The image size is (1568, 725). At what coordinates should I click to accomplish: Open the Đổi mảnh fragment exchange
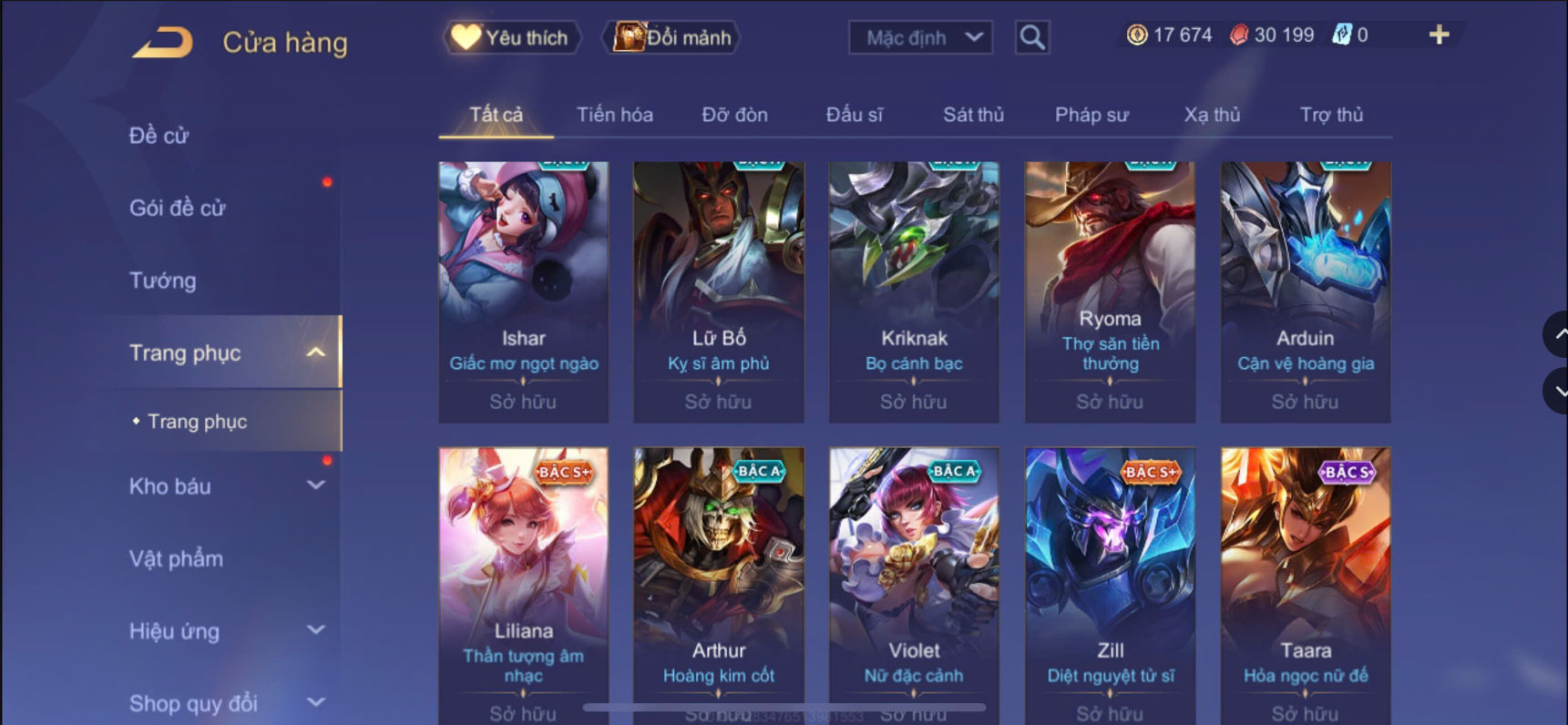tap(671, 37)
